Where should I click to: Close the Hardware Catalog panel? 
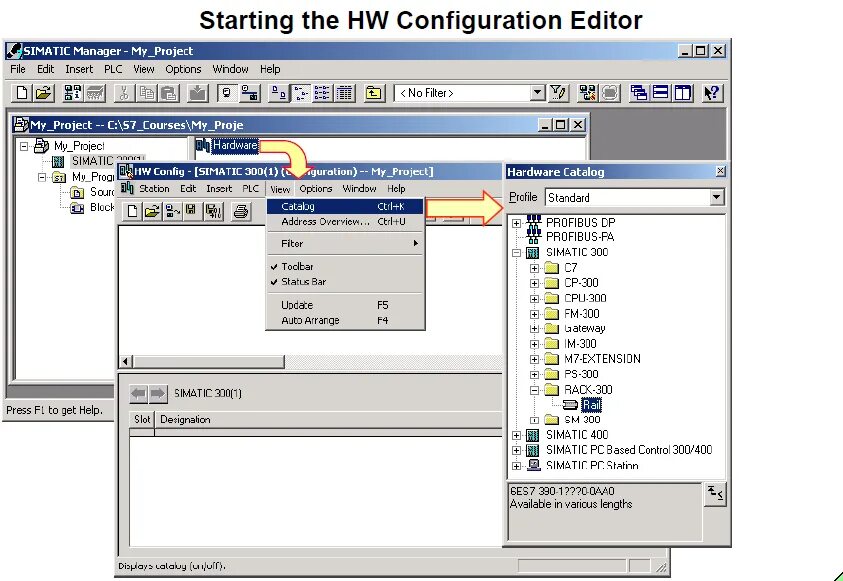(x=720, y=171)
